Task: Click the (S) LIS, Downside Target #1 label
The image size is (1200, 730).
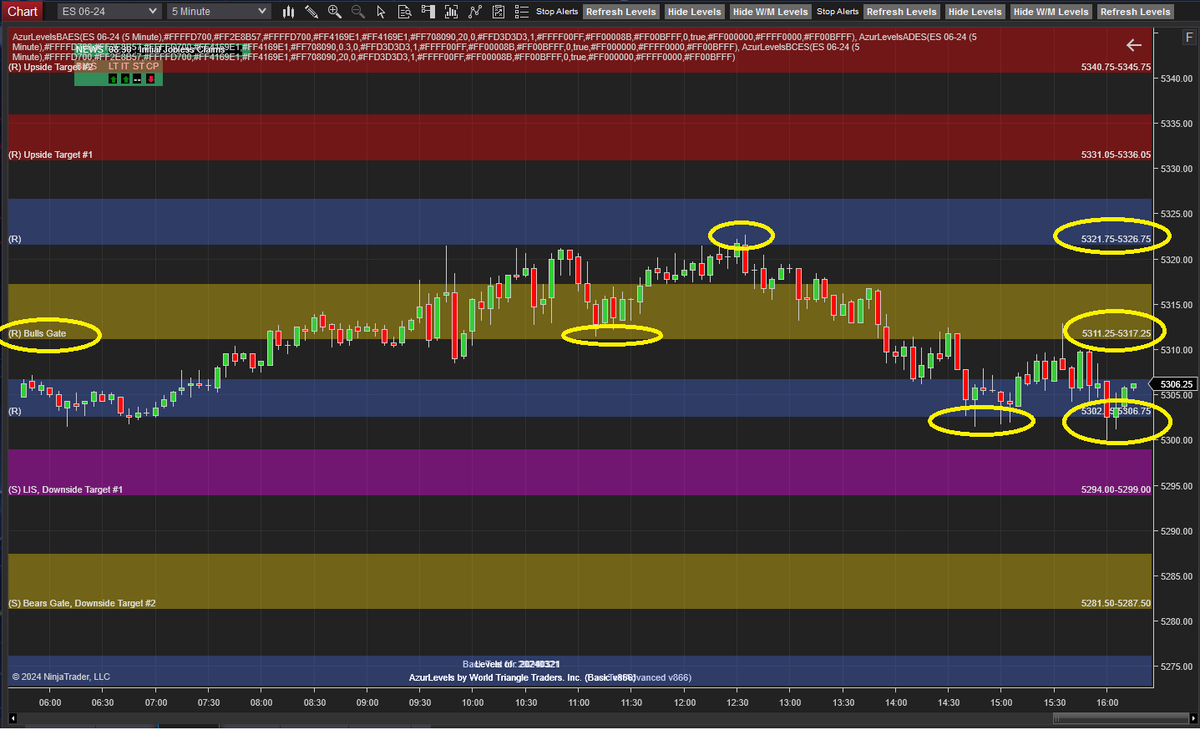Action: [x=65, y=490]
